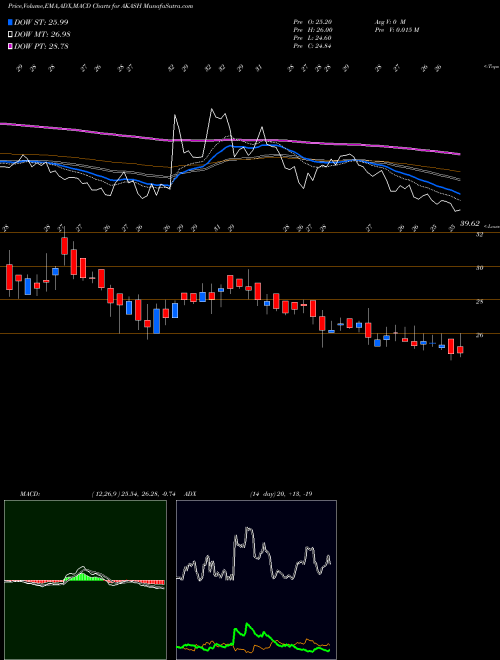Click the white DOW MT legend swatch
This screenshot has width=500, height=660.
click(x=11, y=35)
